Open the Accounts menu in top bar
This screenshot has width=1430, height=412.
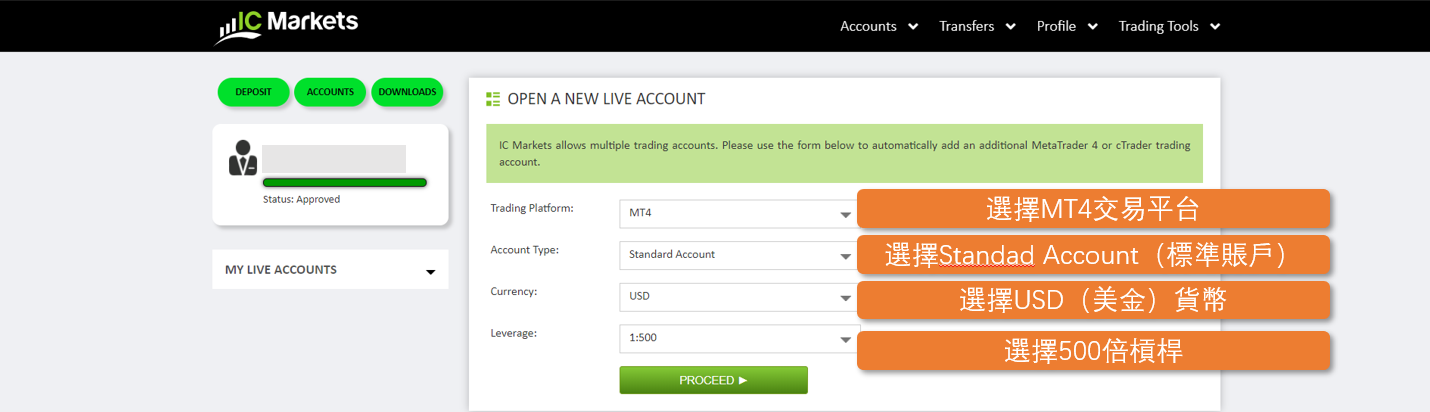click(879, 26)
